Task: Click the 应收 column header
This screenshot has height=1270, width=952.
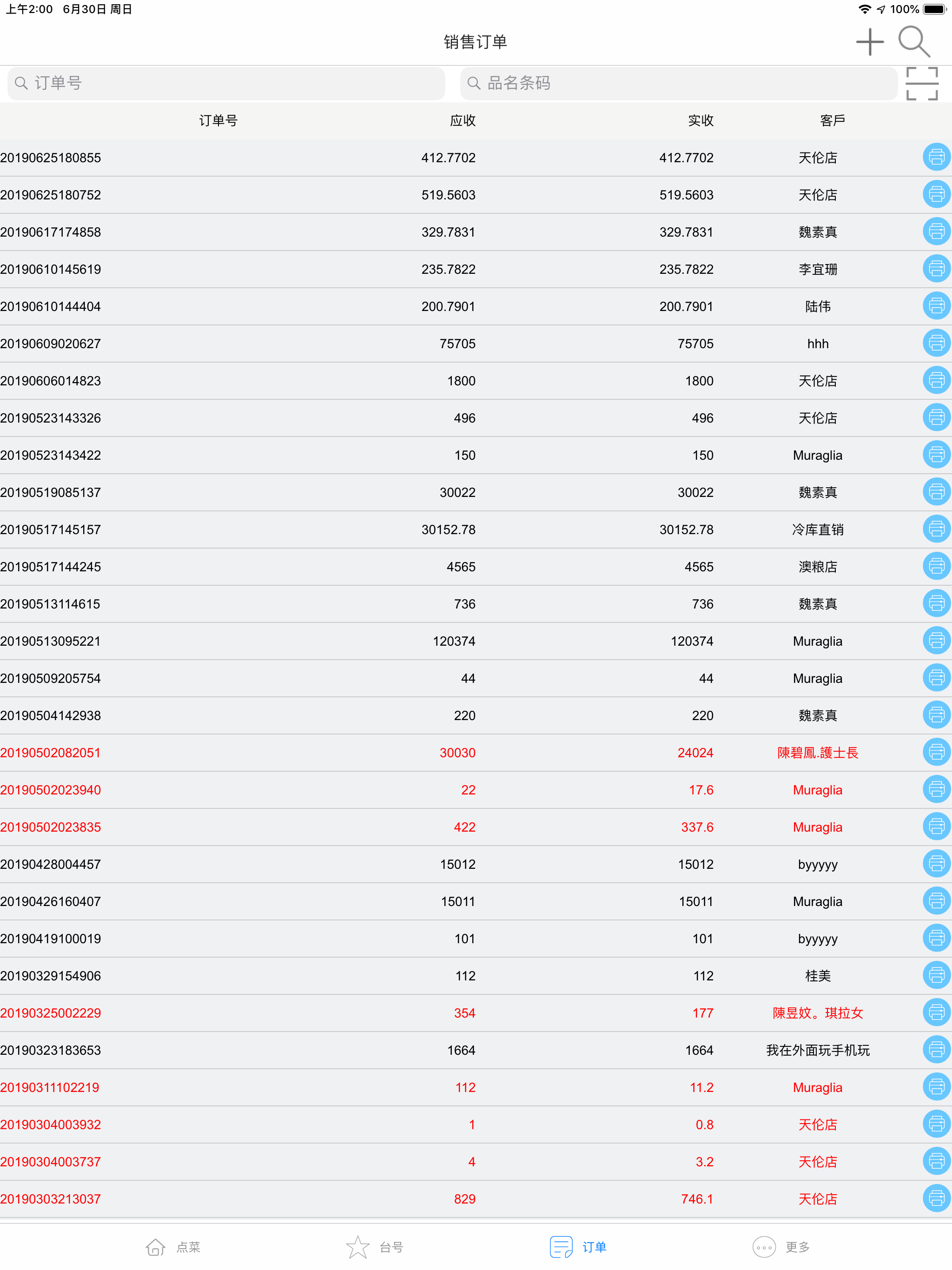Action: pyautogui.click(x=463, y=120)
